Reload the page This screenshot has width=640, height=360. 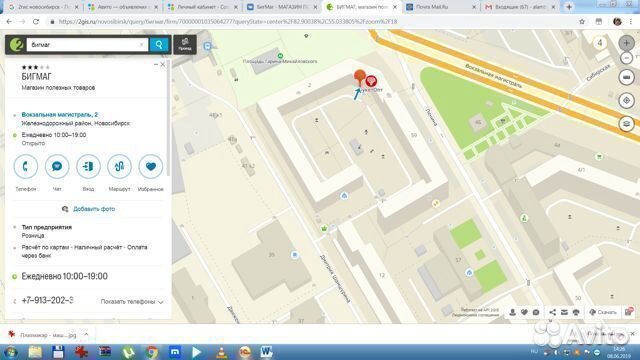tap(36, 22)
